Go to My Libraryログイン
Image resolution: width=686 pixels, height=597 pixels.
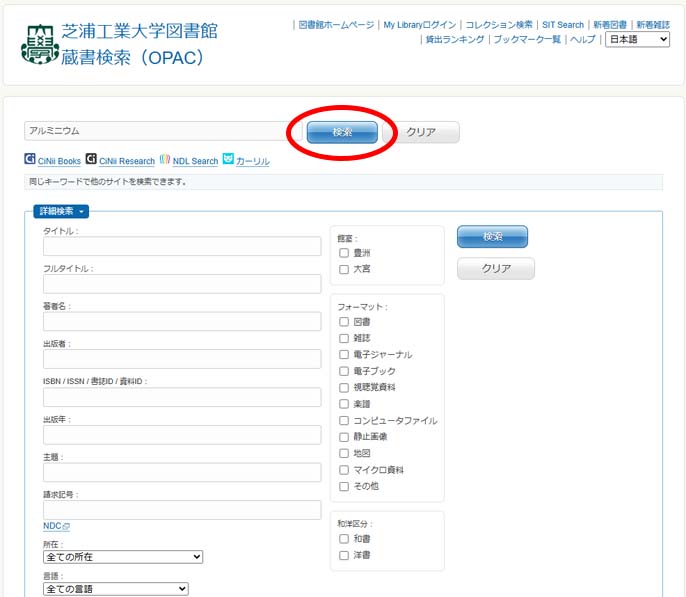[x=419, y=24]
